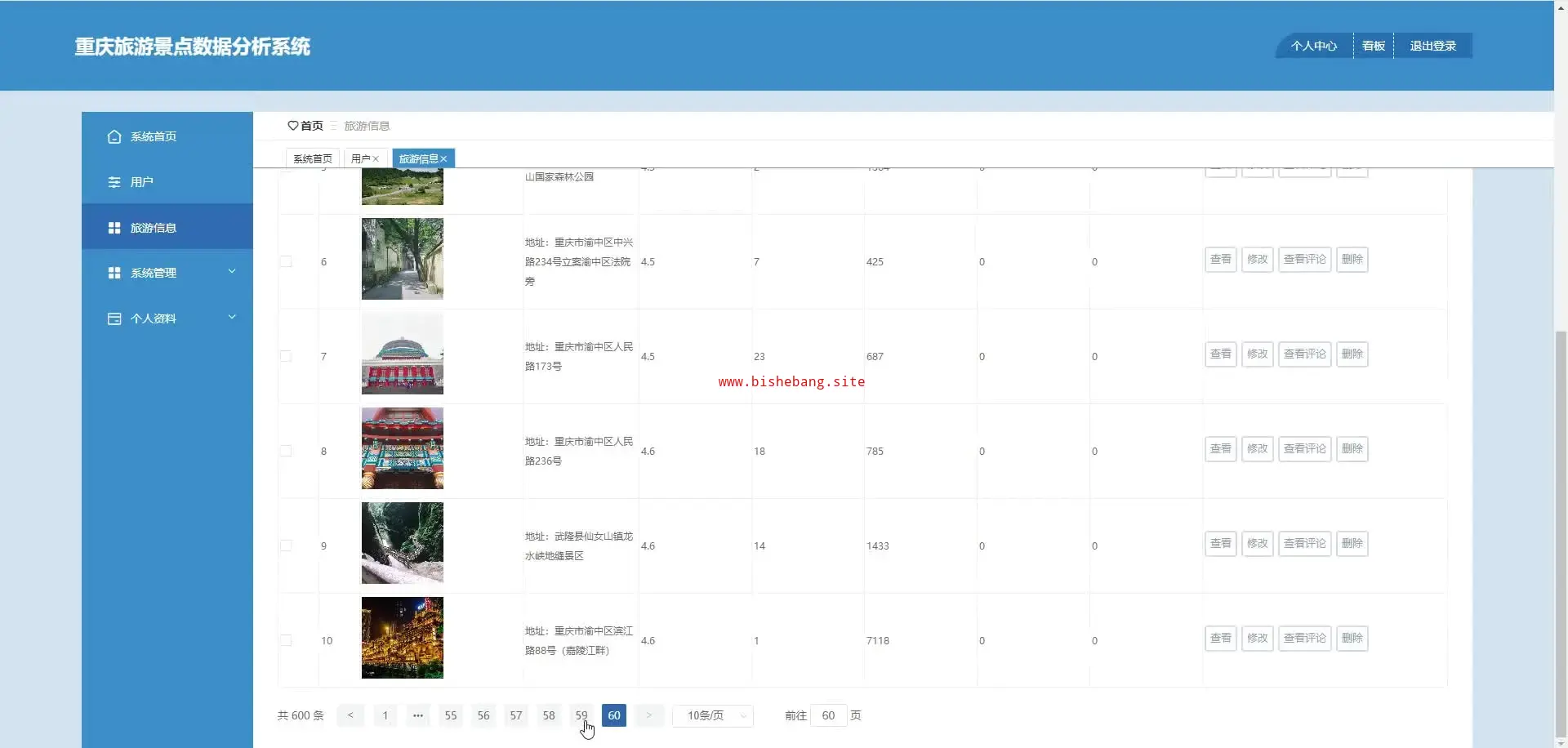
Task: Expand the 个人资料 sidebar submenu
Action: [232, 318]
